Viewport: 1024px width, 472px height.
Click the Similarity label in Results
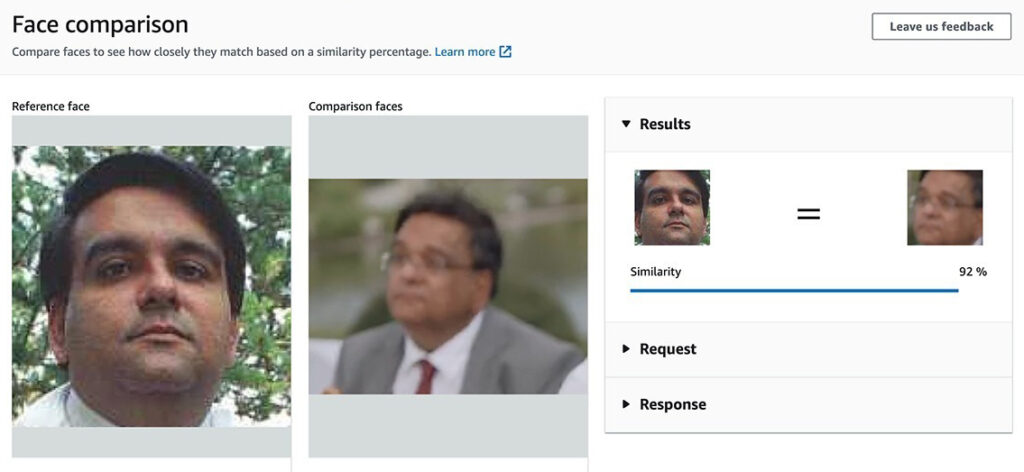[655, 271]
